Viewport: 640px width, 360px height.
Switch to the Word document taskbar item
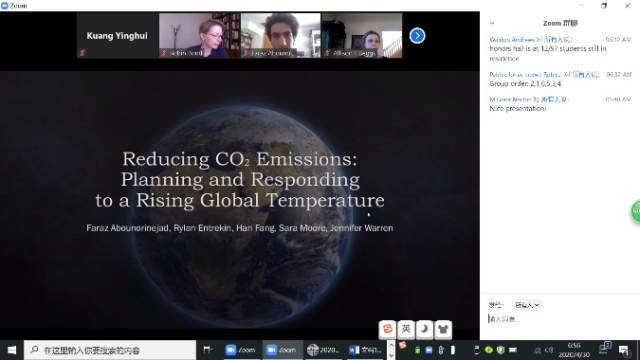pyautogui.click(x=365, y=350)
